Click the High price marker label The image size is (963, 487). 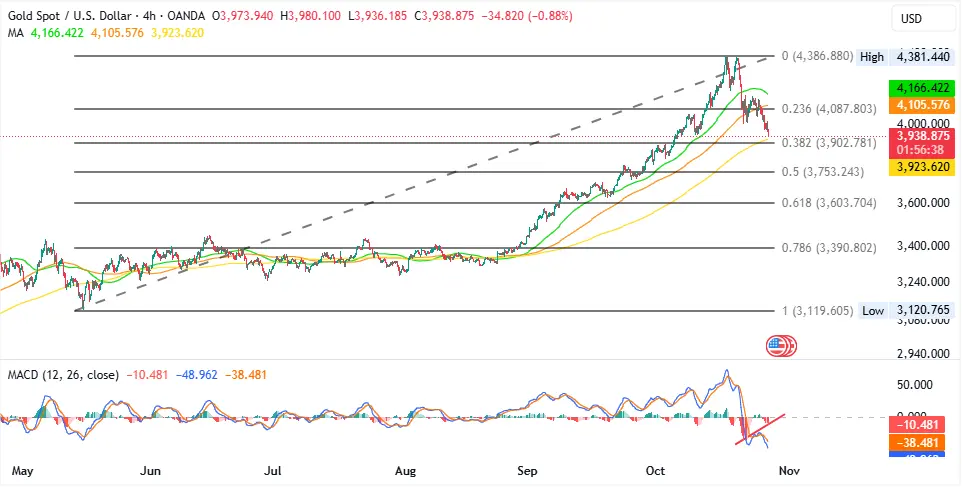[x=872, y=57]
